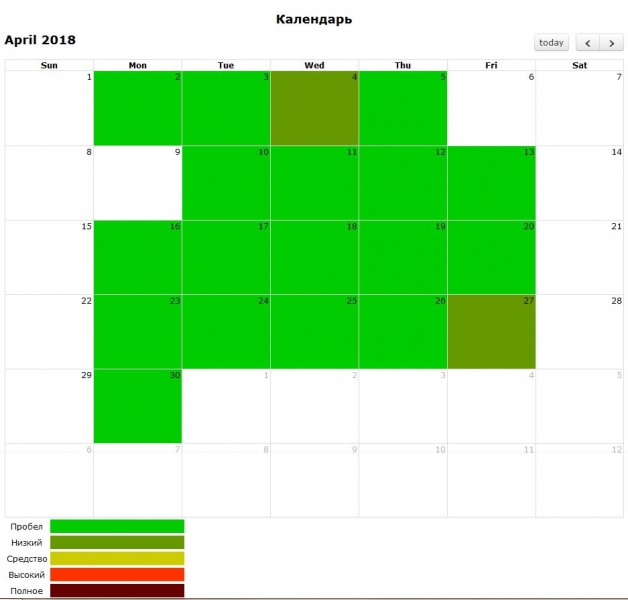Click the orange-red Высокий legend swatch

click(x=117, y=574)
